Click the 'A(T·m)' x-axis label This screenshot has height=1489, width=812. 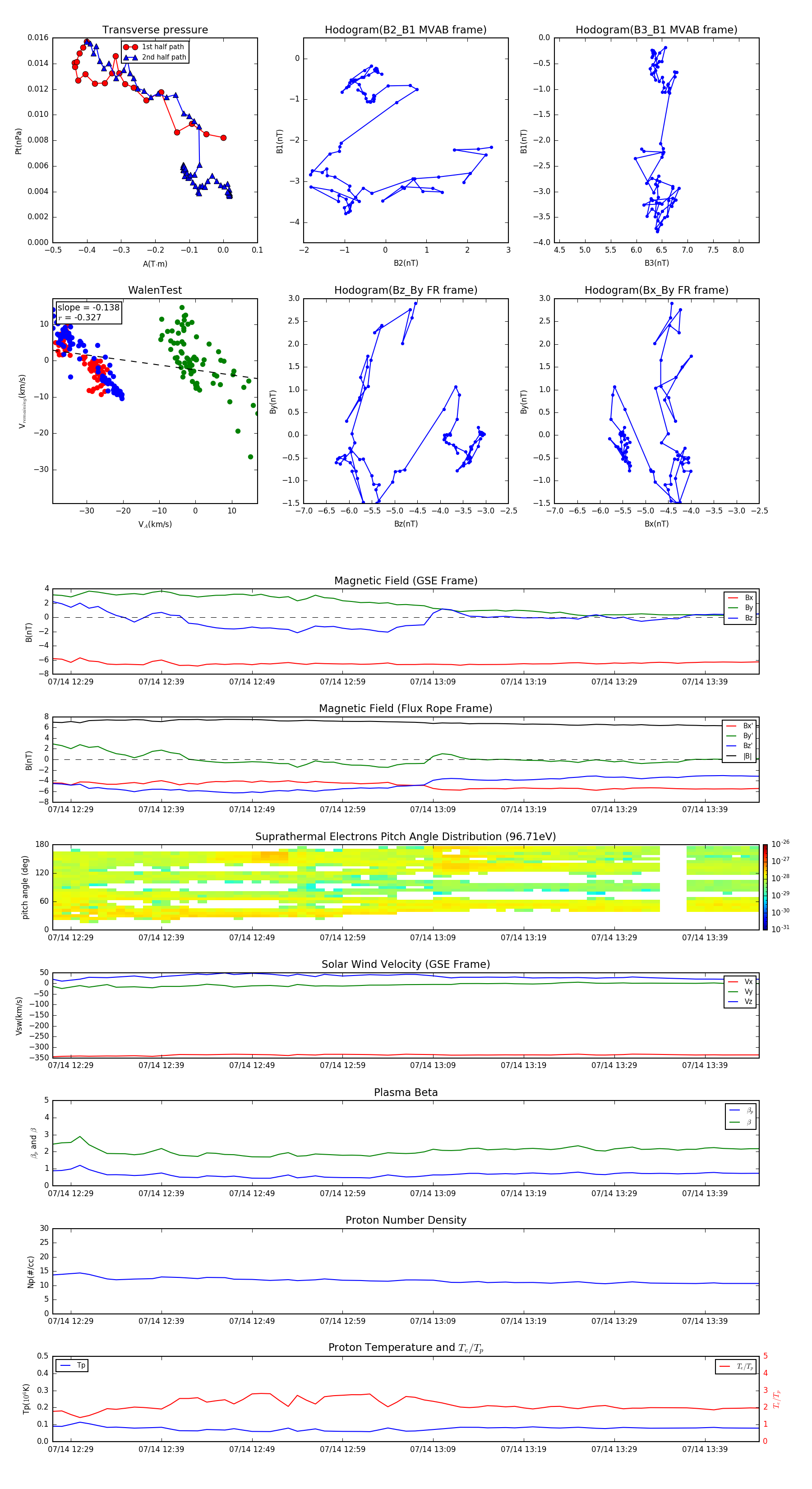pyautogui.click(x=155, y=264)
